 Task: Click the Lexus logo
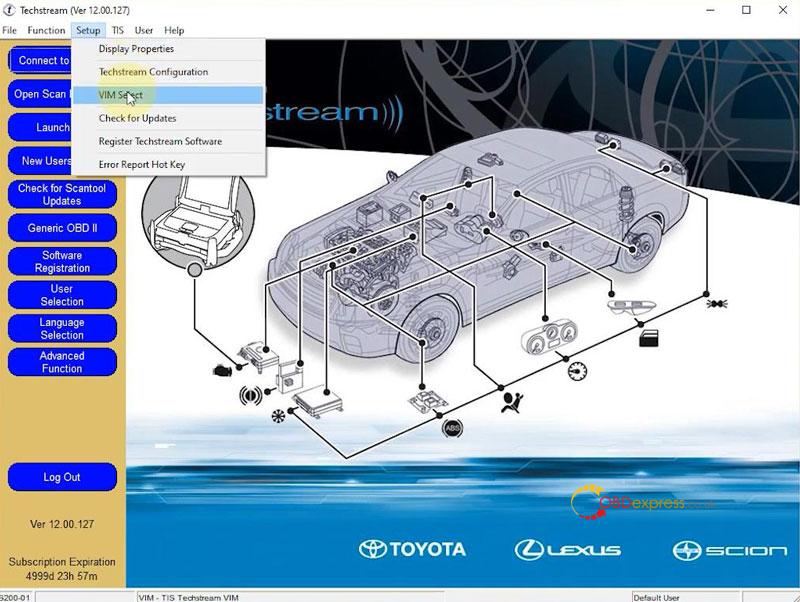(568, 549)
